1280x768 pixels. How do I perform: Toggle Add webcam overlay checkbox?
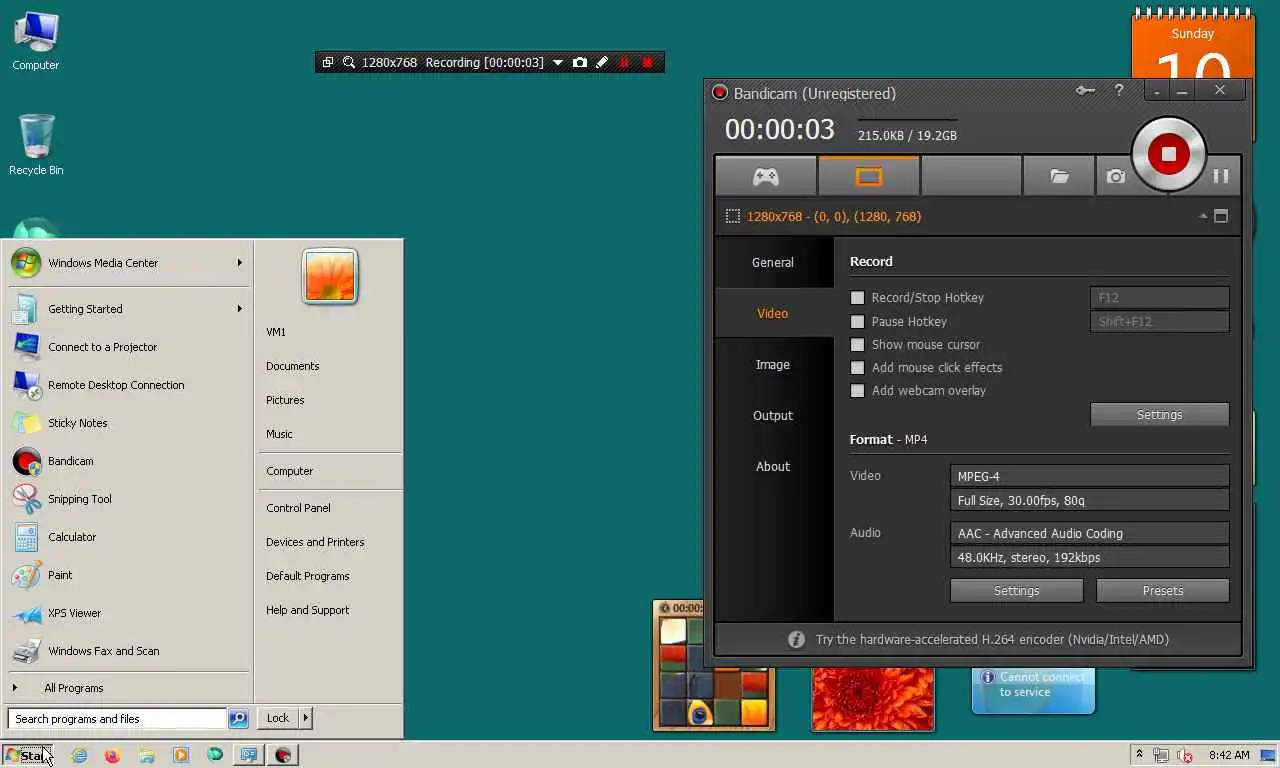coord(857,391)
